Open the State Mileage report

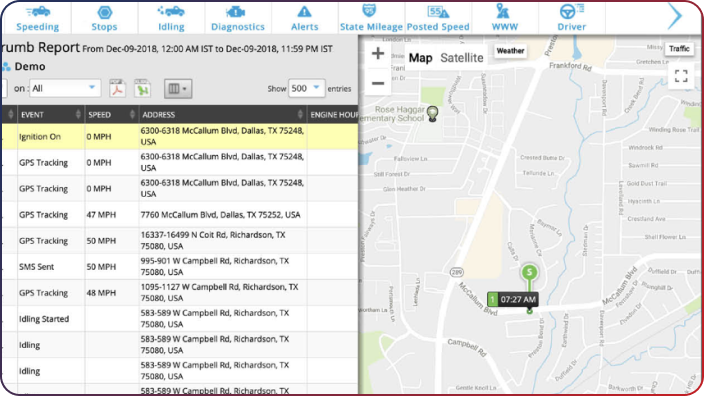[371, 18]
